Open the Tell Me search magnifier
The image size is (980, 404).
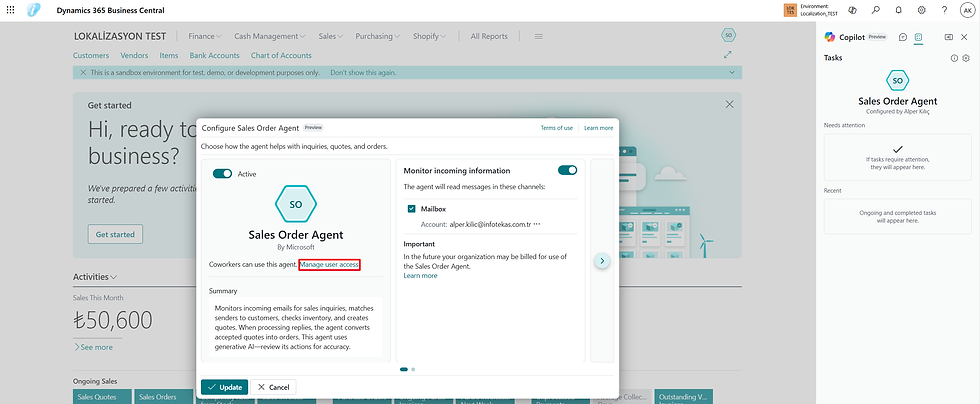(876, 10)
